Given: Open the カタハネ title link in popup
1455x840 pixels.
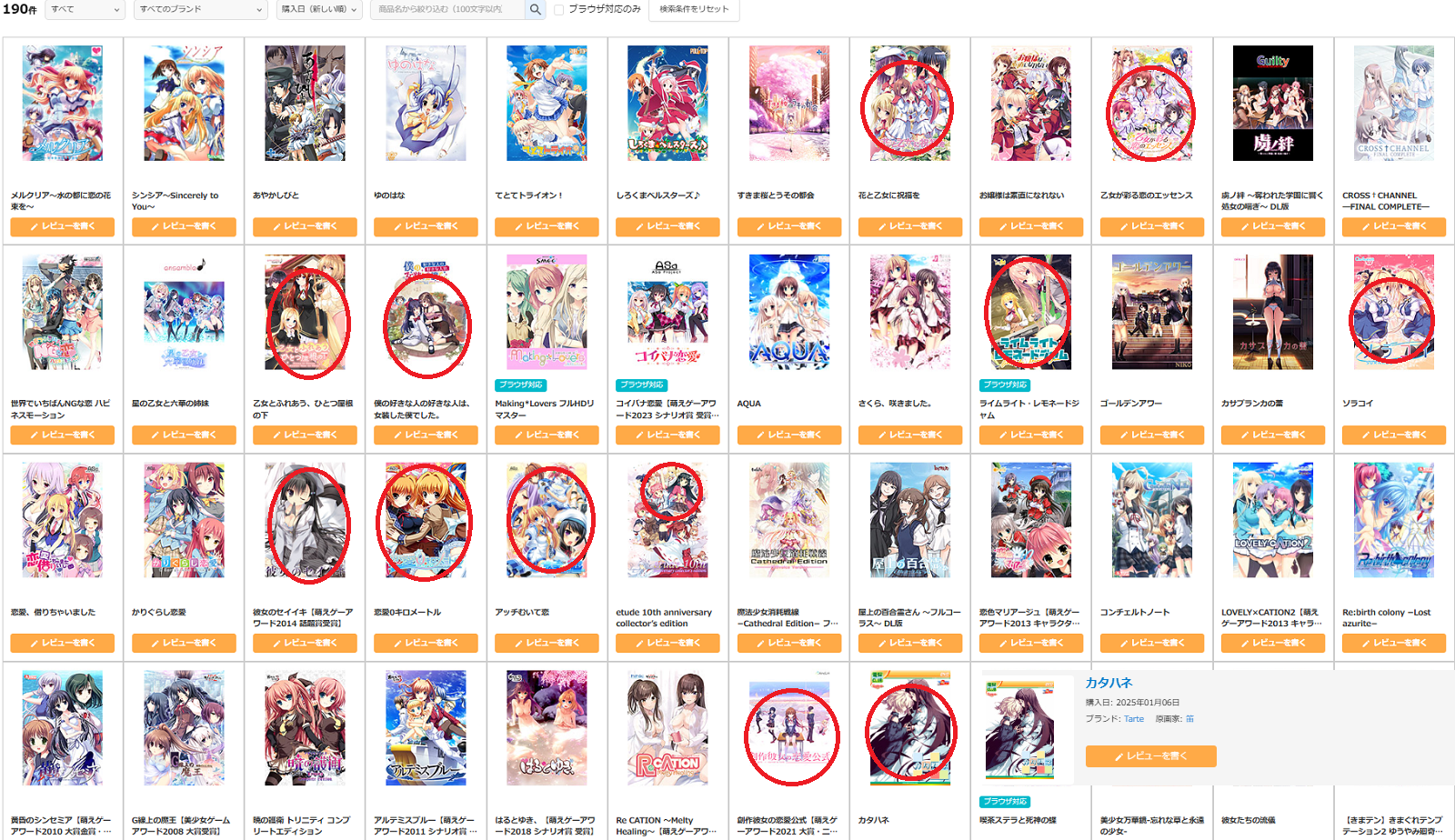Looking at the screenshot, I should click(1109, 683).
